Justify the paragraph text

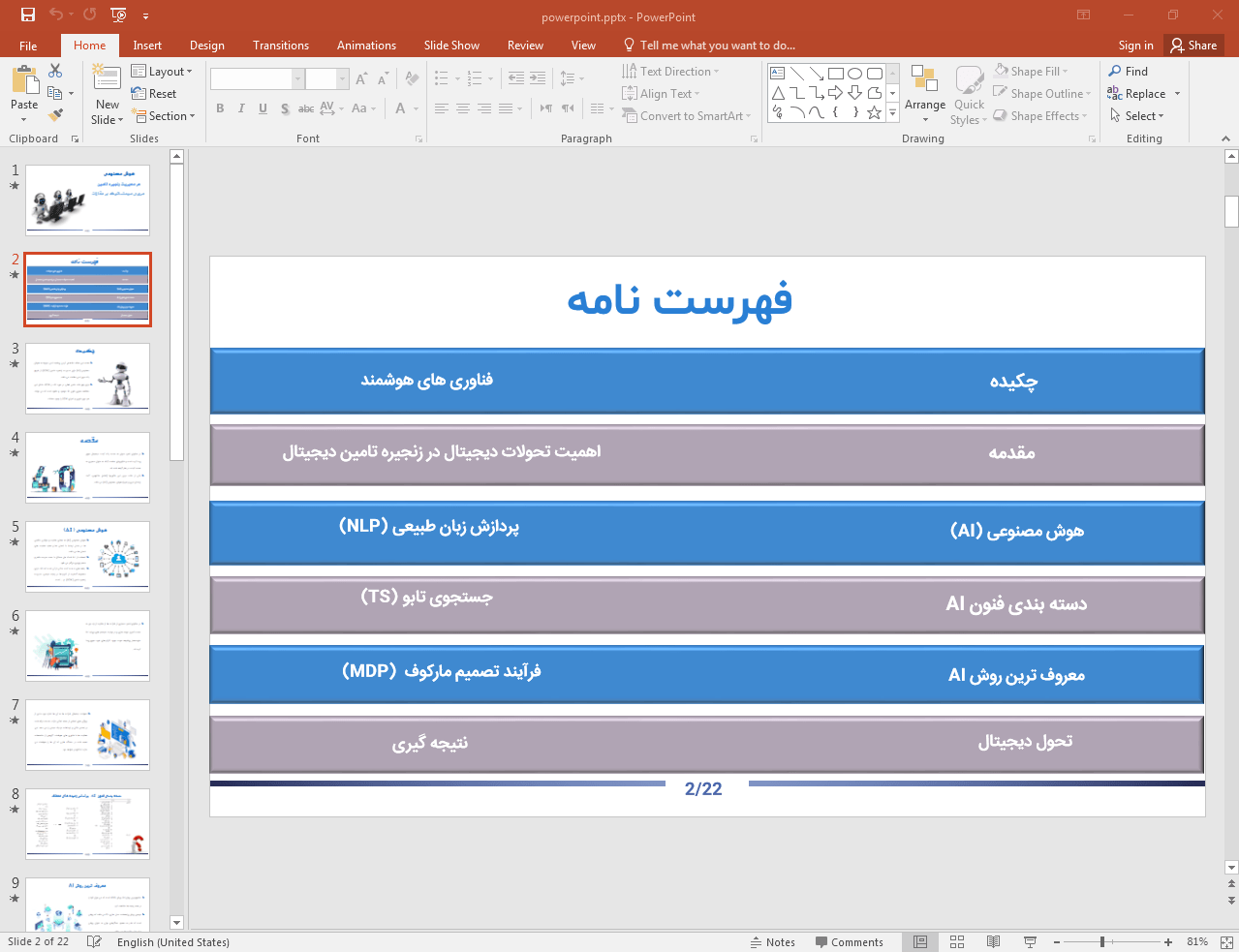click(506, 108)
